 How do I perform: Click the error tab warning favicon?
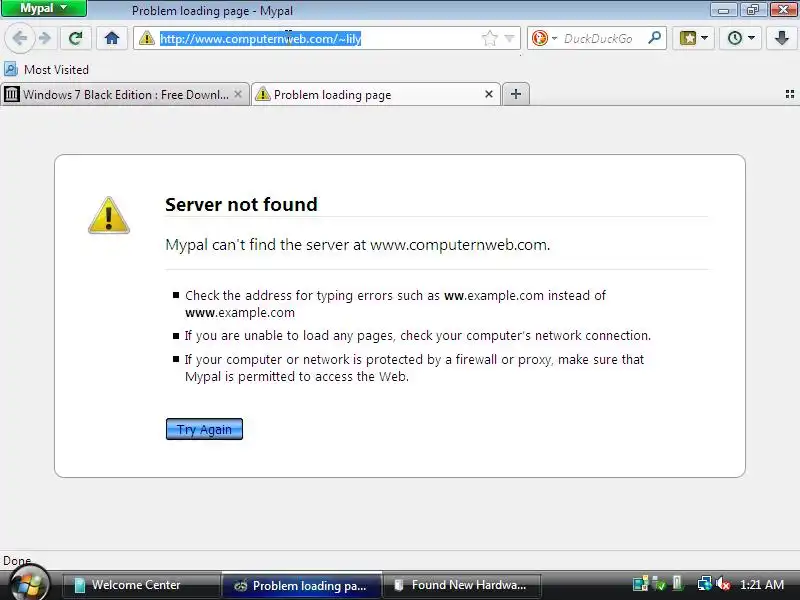(x=263, y=94)
